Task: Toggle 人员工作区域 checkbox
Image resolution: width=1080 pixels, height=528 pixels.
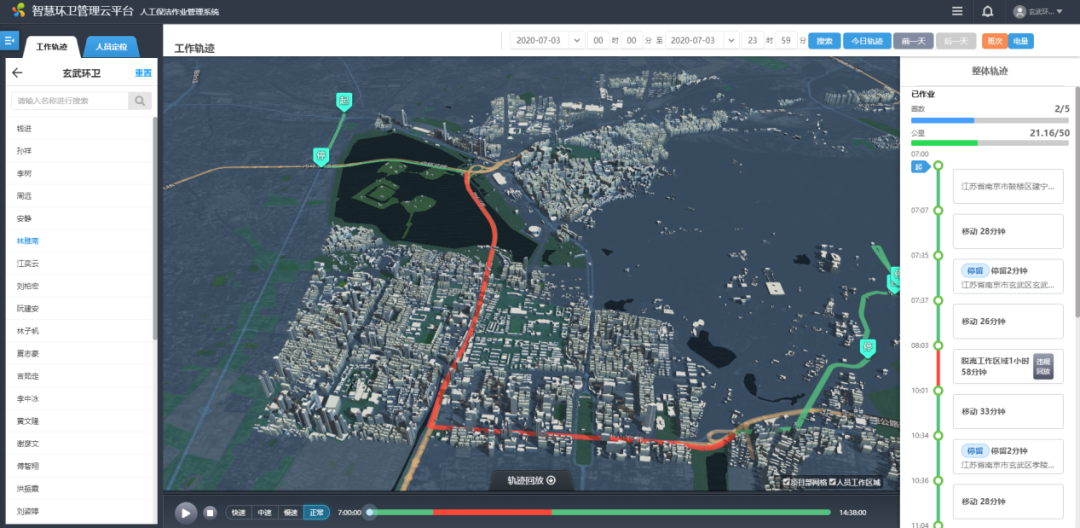Action: point(833,482)
